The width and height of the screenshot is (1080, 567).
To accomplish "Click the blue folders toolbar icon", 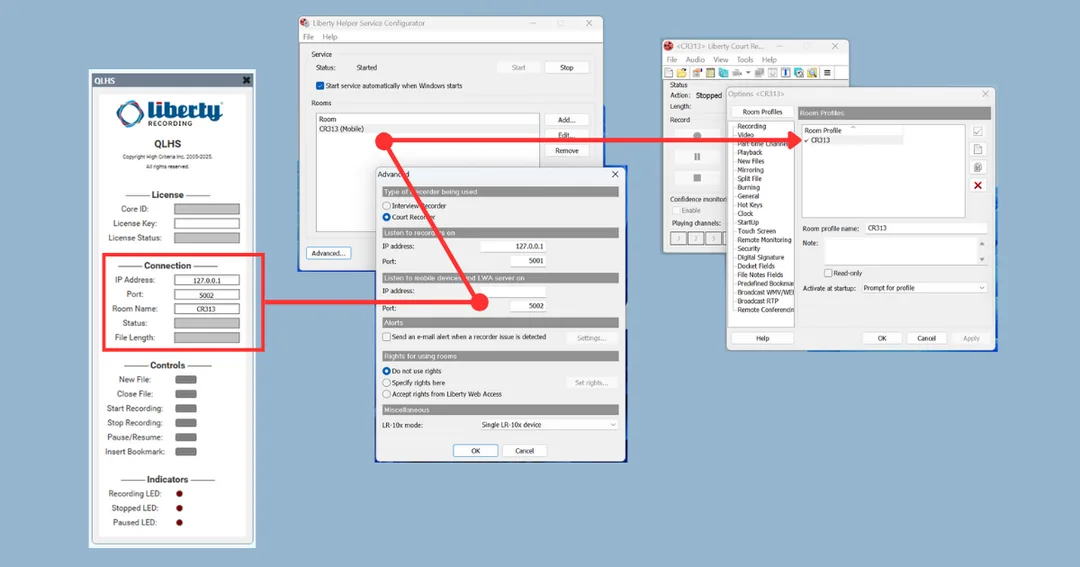I will 723,72.
